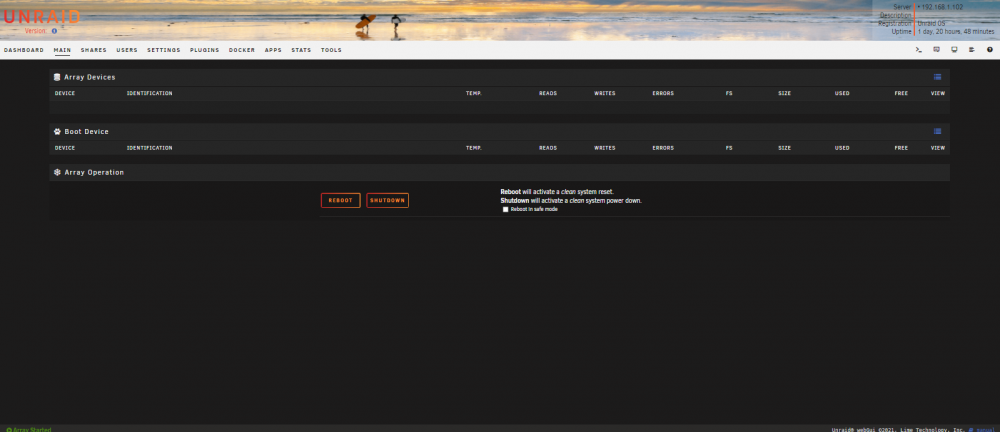Click the Boot Device section title
This screenshot has height=432, width=1000.
[x=87, y=131]
